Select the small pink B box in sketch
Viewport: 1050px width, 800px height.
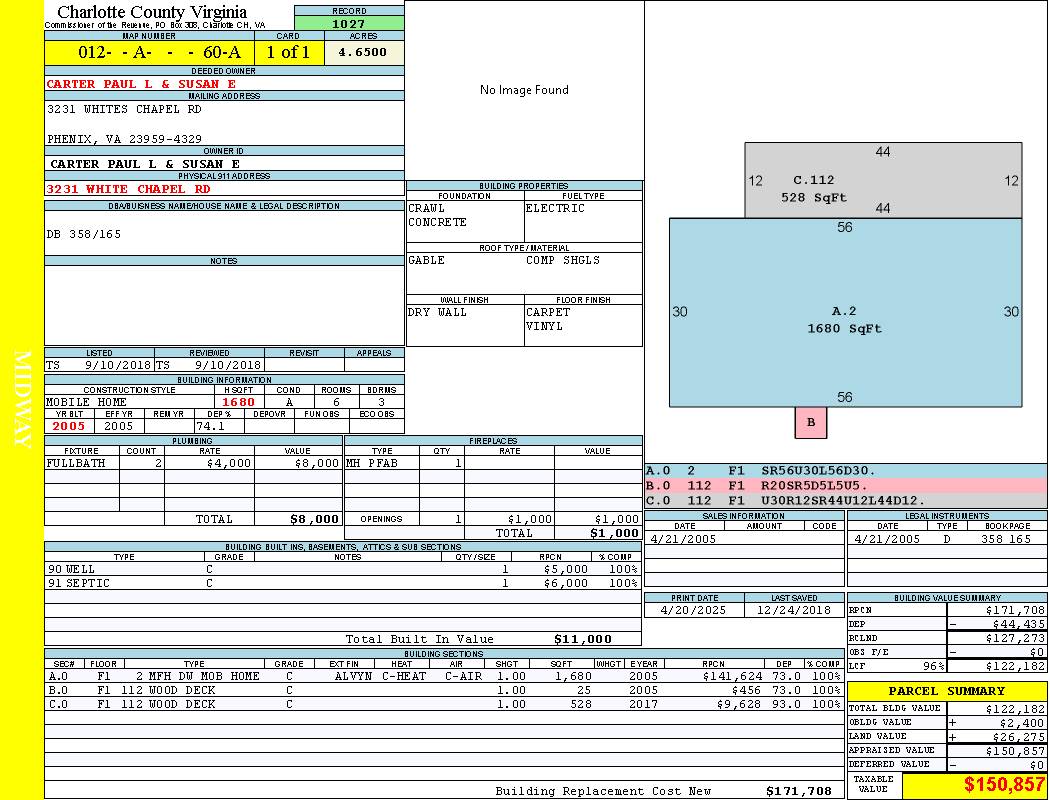tap(811, 422)
